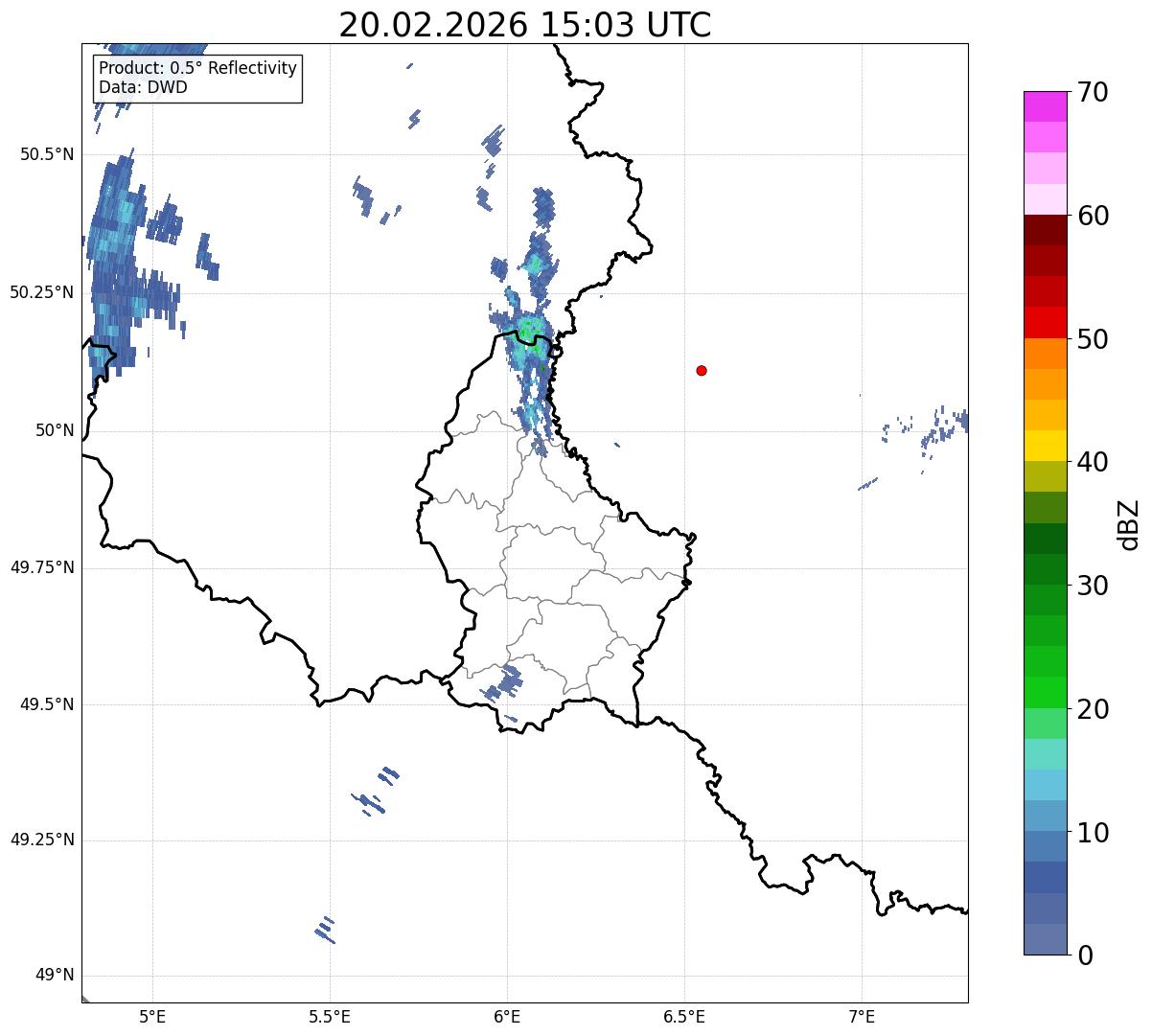
Task: Click the red station marker dot
Action: (x=702, y=370)
